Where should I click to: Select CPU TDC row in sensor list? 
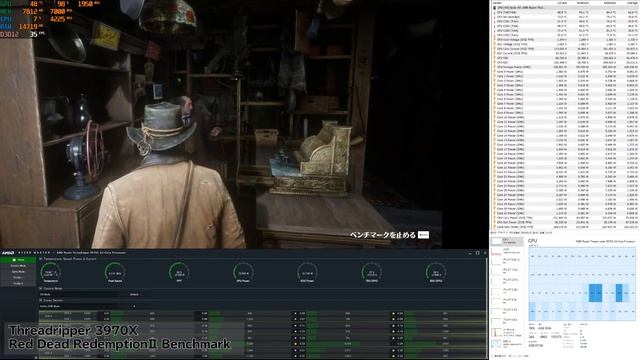click(x=565, y=58)
